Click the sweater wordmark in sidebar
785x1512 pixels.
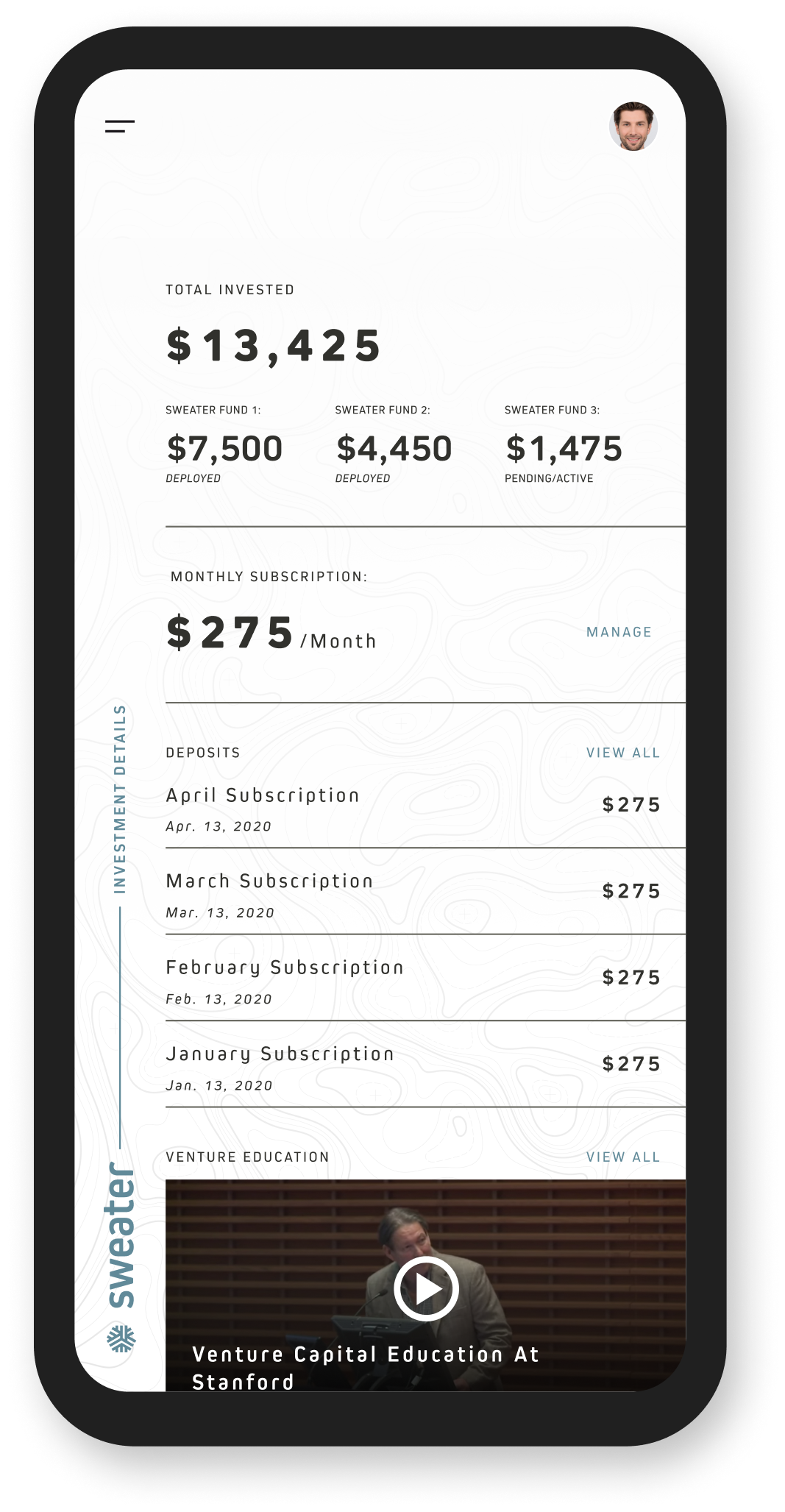coord(121,1235)
